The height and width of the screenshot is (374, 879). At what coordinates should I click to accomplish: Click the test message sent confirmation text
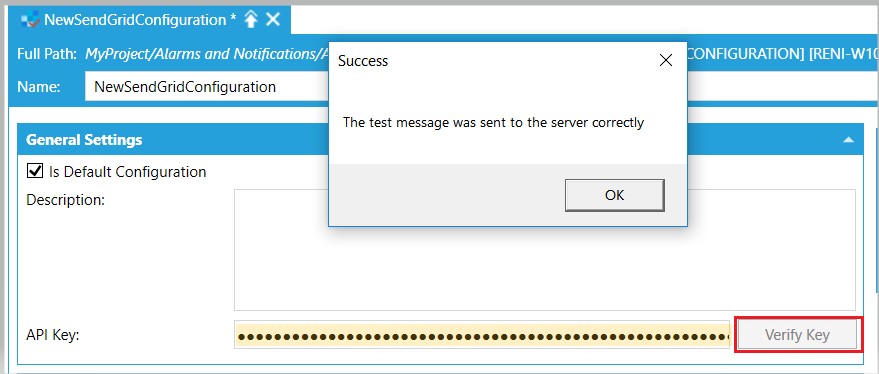[x=493, y=122]
